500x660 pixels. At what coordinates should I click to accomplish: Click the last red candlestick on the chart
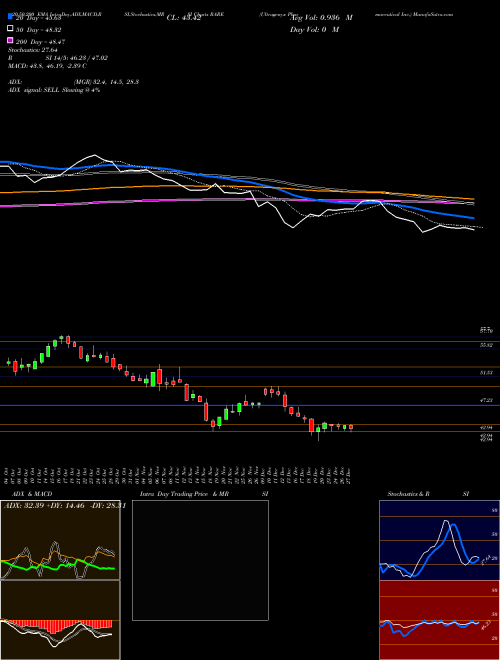coord(351,427)
